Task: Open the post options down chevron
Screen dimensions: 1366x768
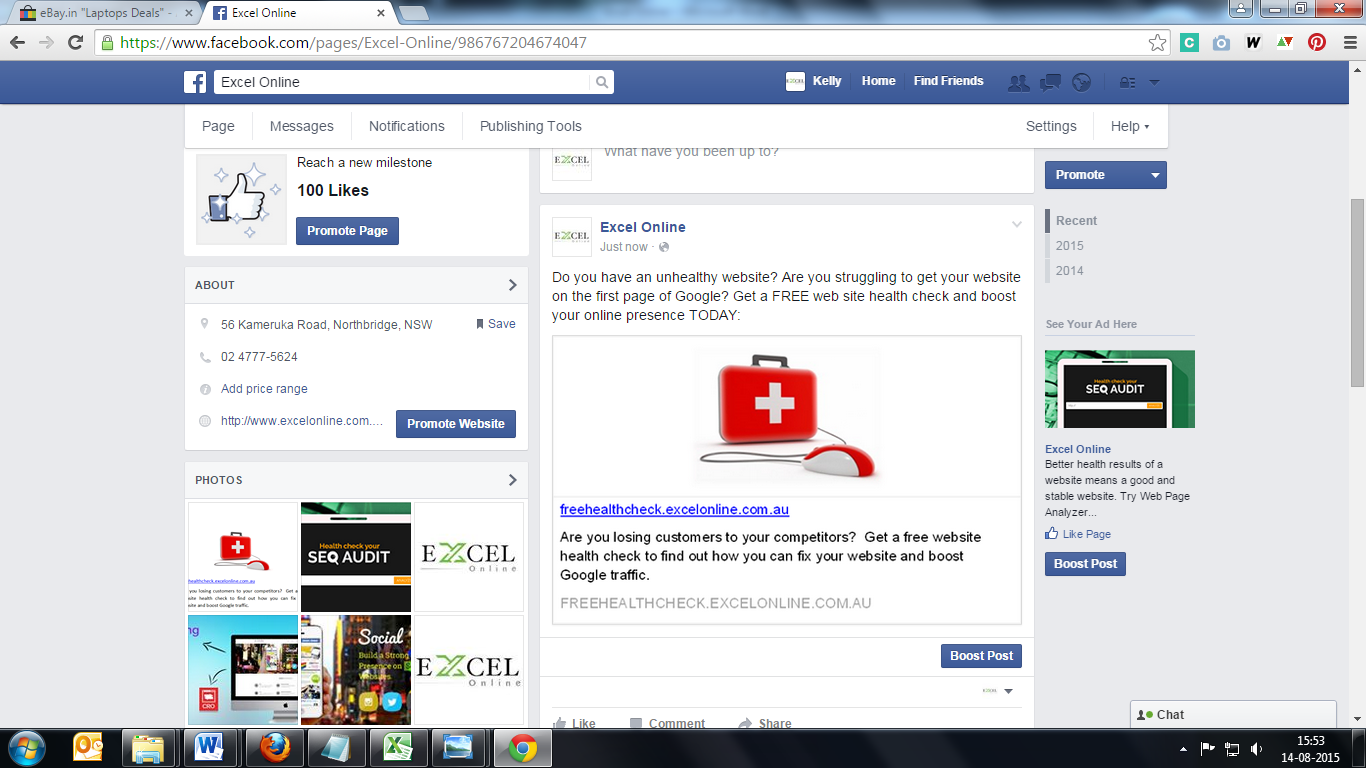Action: [1017, 225]
